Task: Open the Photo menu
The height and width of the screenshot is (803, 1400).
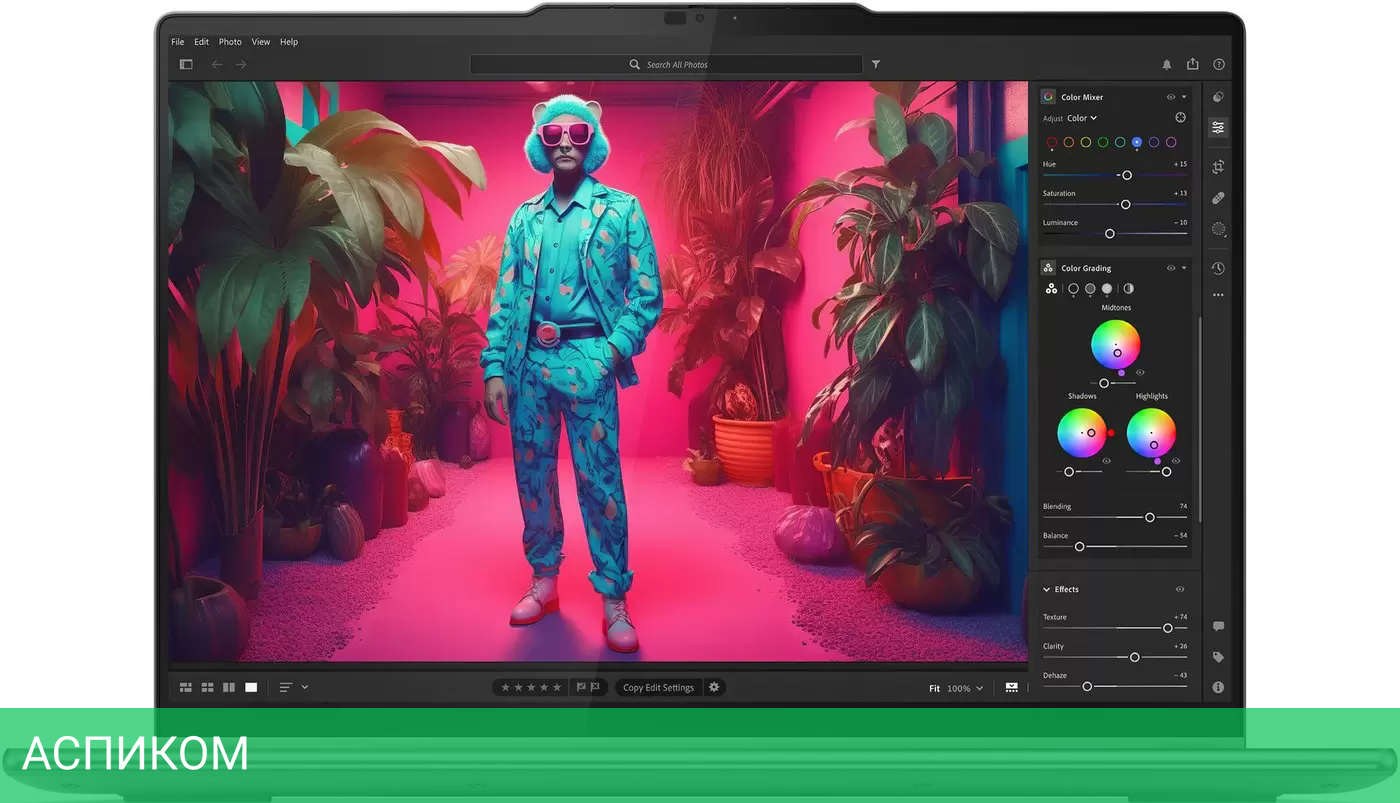Action: pos(230,42)
